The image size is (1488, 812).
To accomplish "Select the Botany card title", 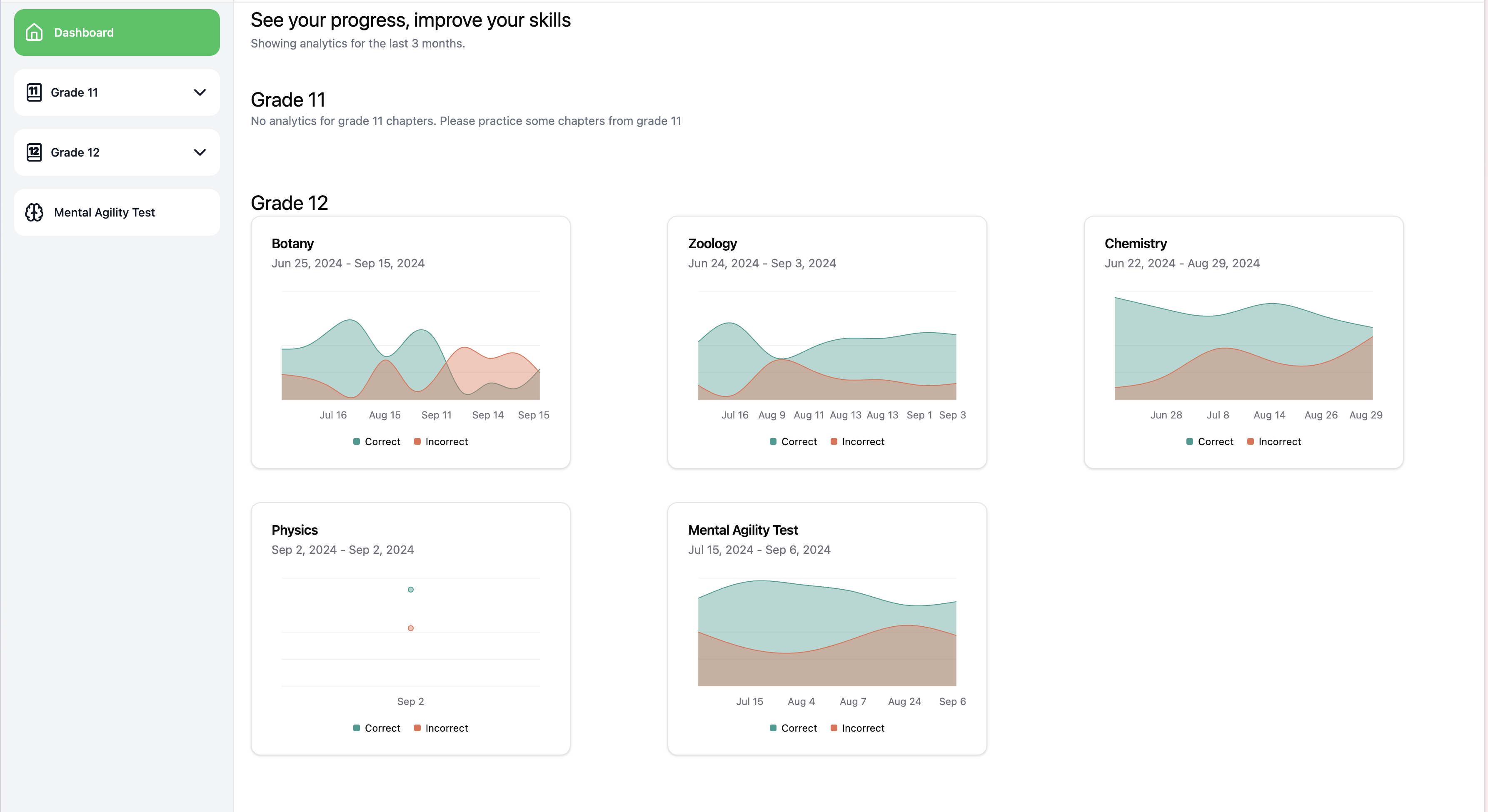I will pos(292,244).
